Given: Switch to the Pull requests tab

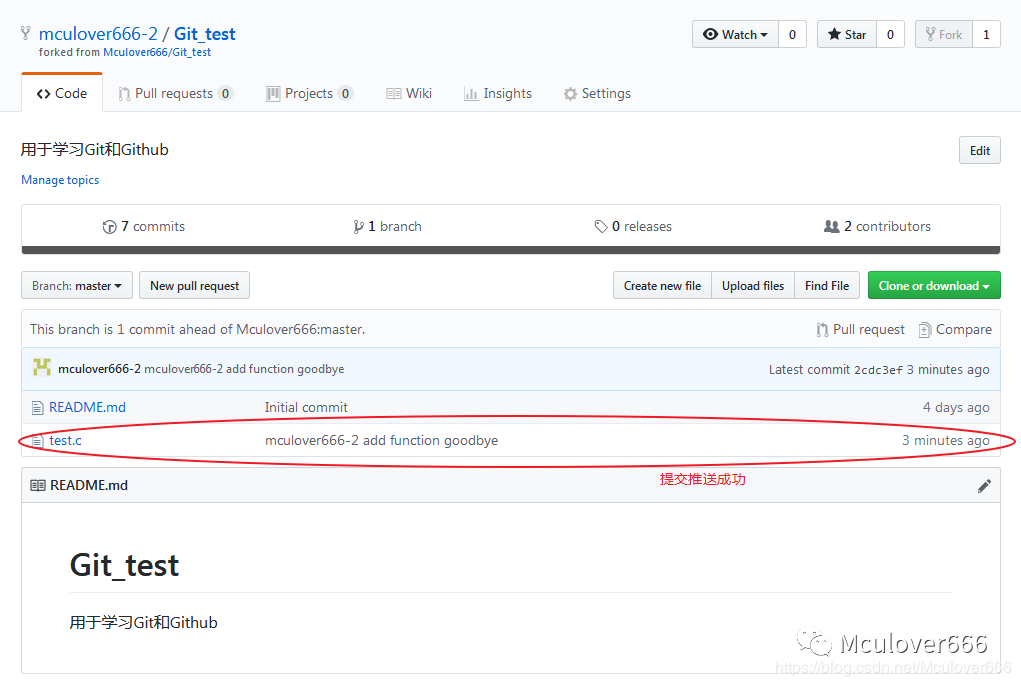Looking at the screenshot, I should pos(175,94).
